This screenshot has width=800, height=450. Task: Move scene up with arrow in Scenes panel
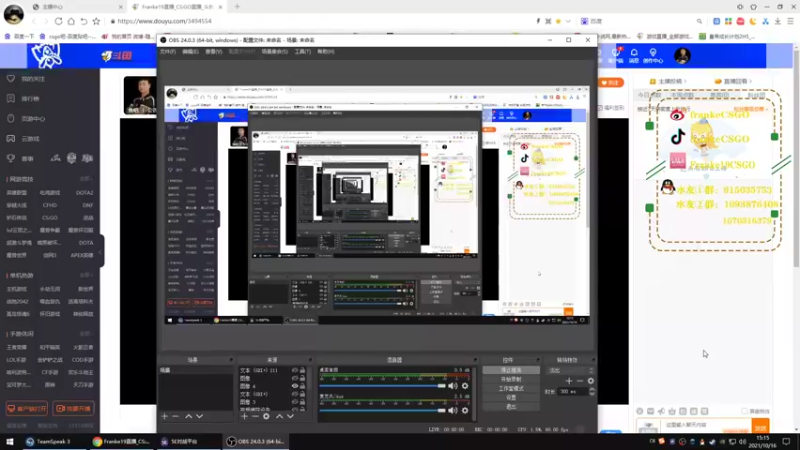(188, 416)
